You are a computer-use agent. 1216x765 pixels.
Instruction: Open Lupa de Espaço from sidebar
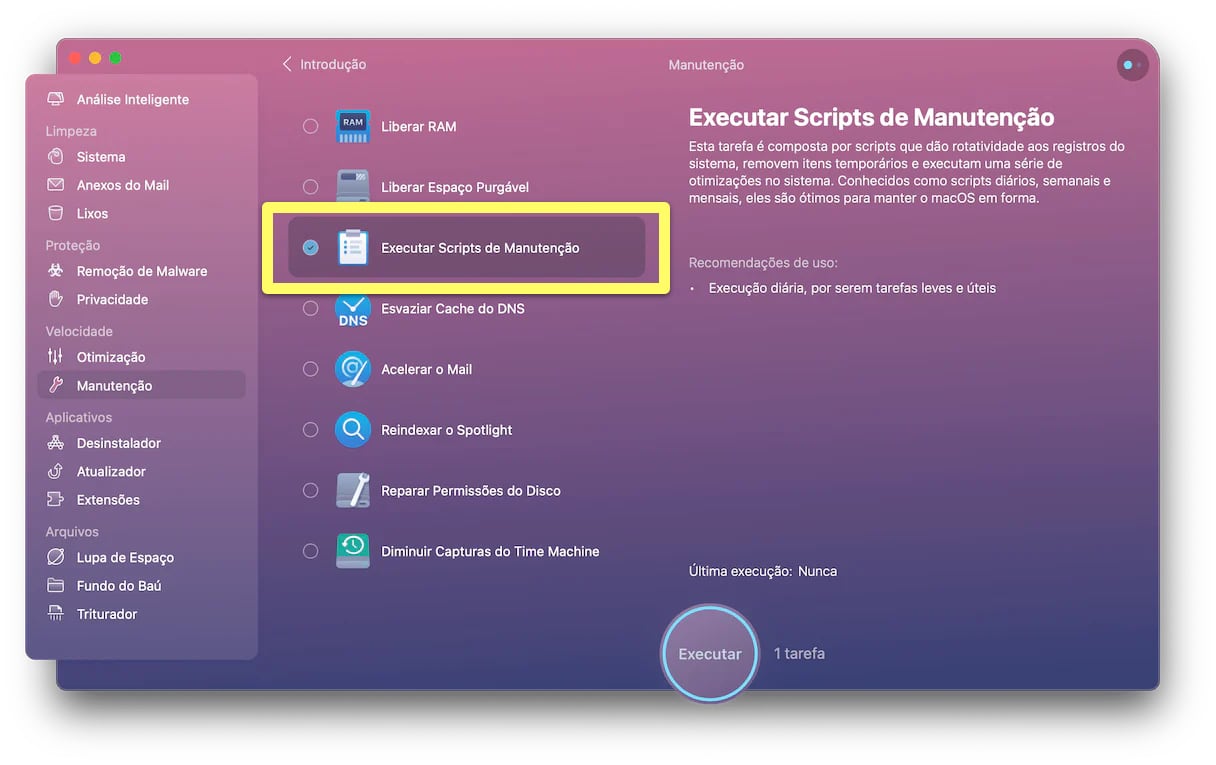[x=124, y=558]
